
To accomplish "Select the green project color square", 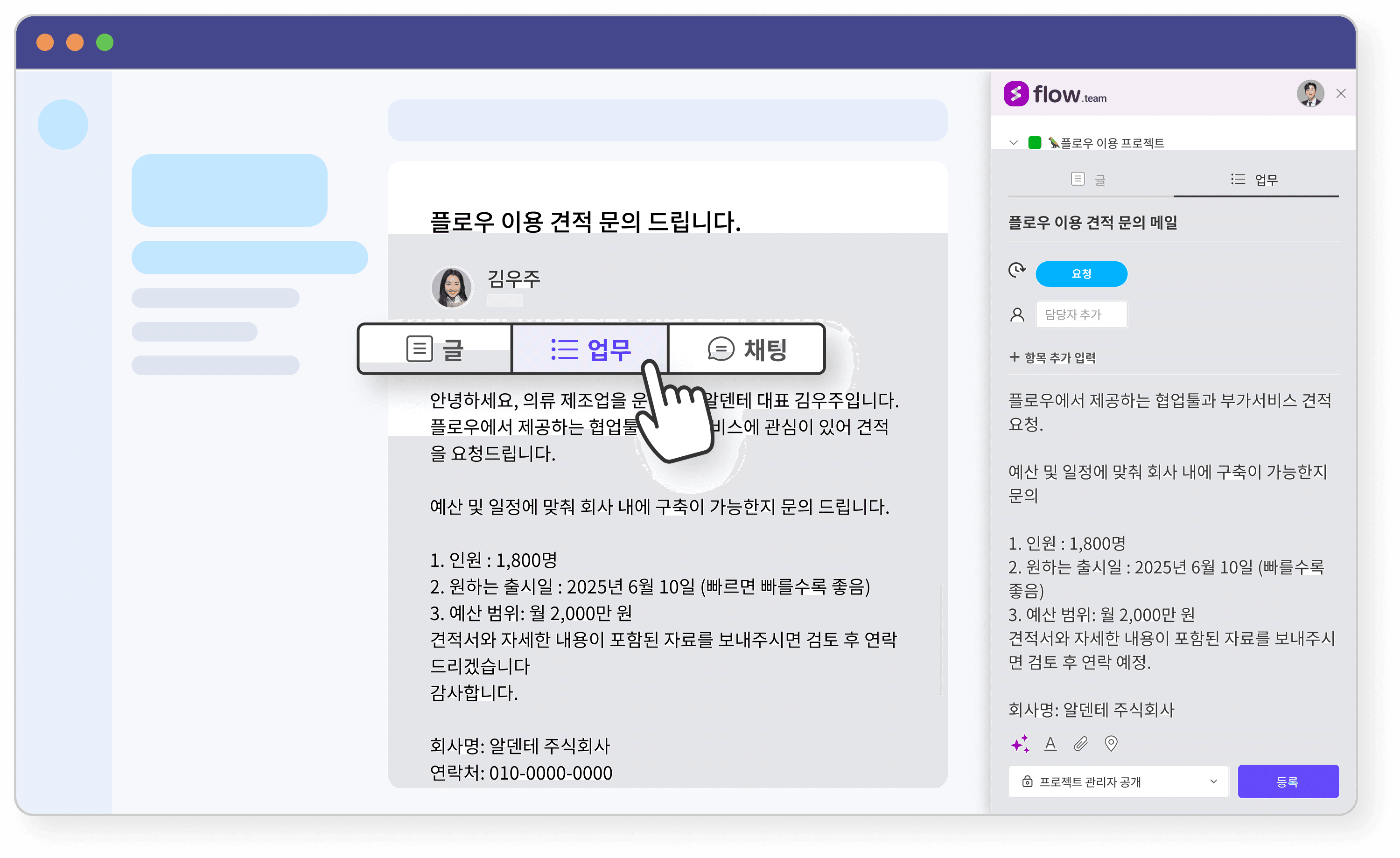I will [1034, 143].
